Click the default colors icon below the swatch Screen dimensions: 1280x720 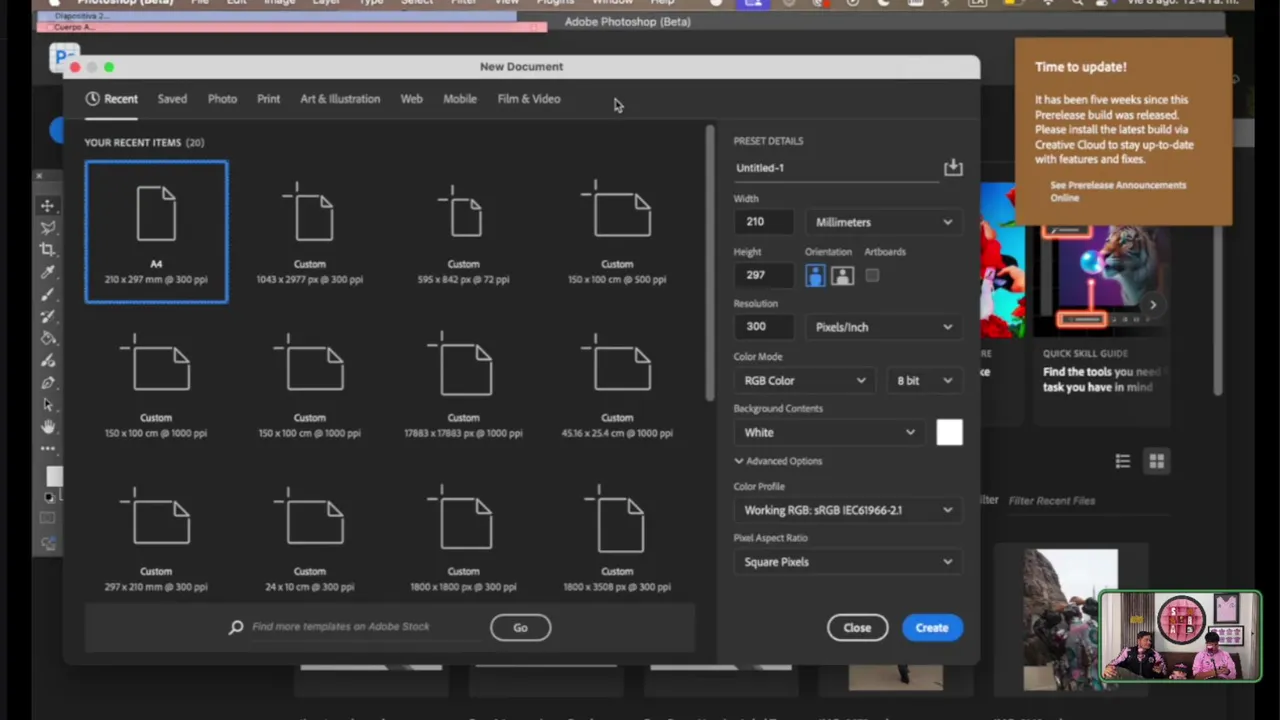pos(48,496)
